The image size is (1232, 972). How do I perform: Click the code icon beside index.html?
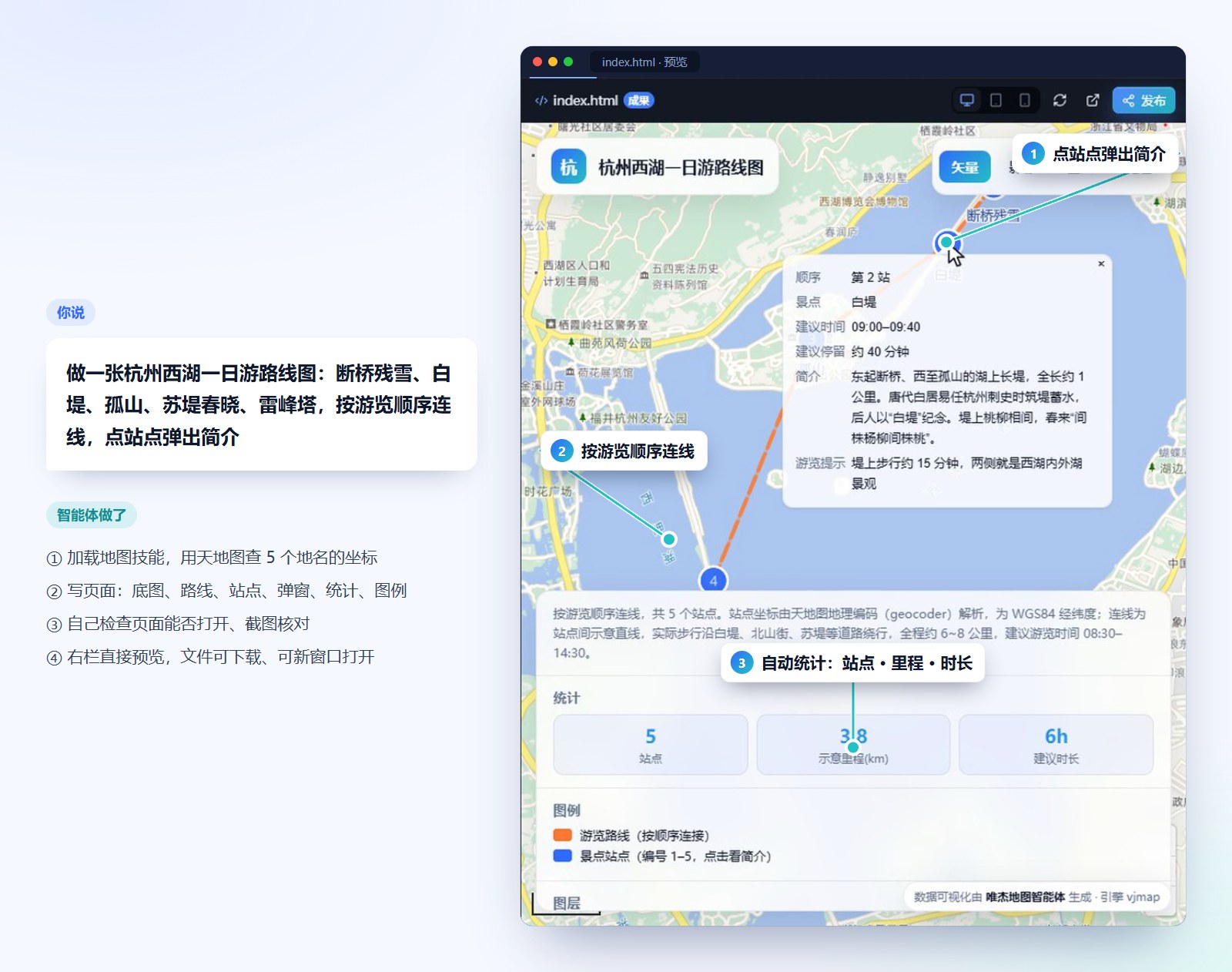[x=541, y=100]
